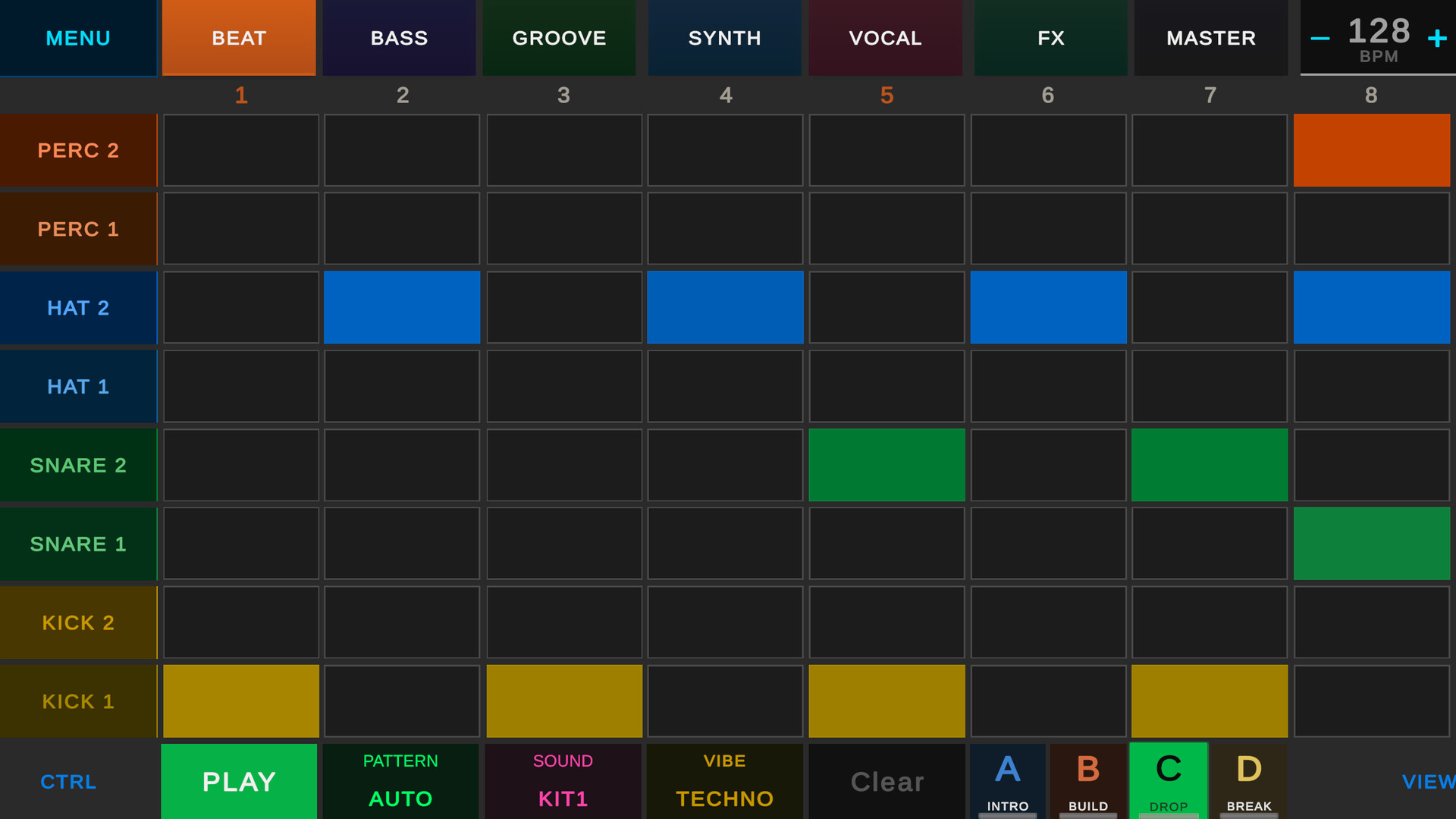This screenshot has width=1456, height=819.
Task: Toggle off KICK 1 step 1
Action: (241, 701)
